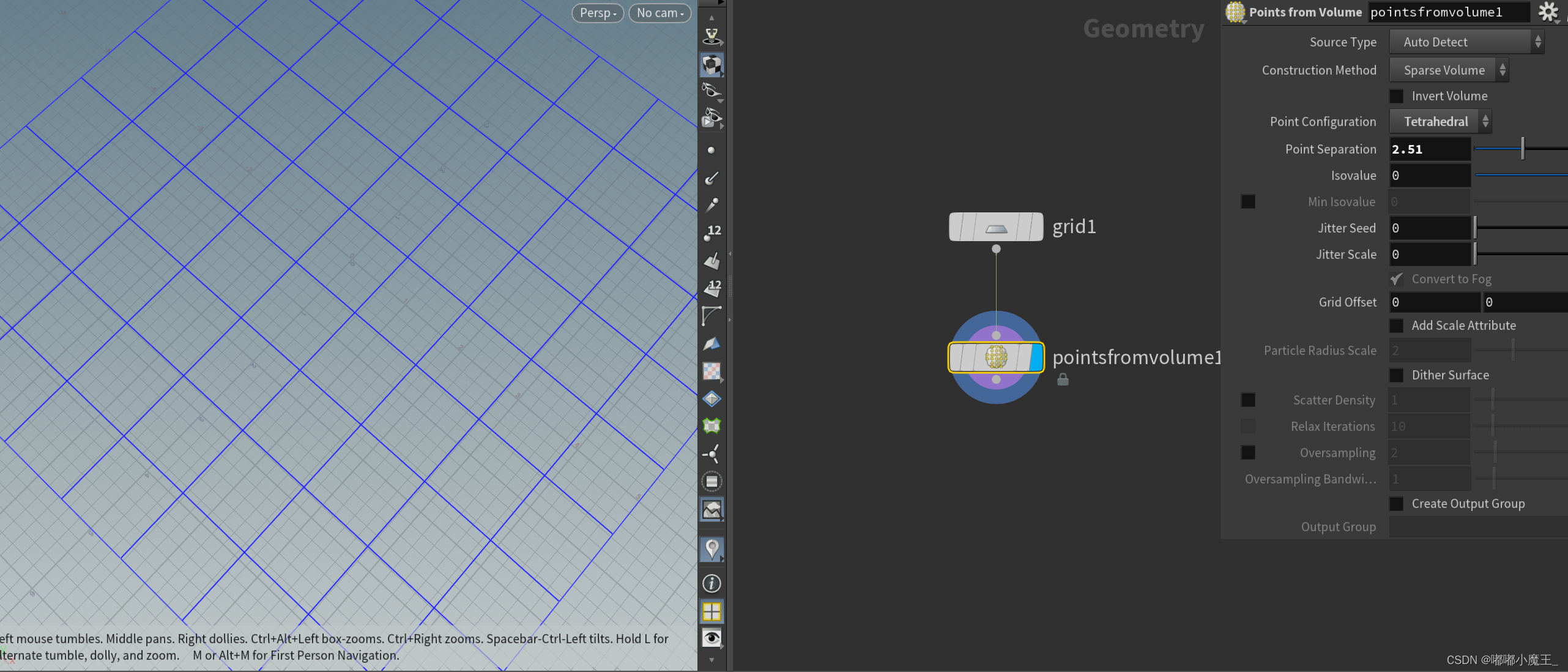Enable the Invert Volume checkbox
Screen dimensions: 1568x672
(x=1396, y=96)
